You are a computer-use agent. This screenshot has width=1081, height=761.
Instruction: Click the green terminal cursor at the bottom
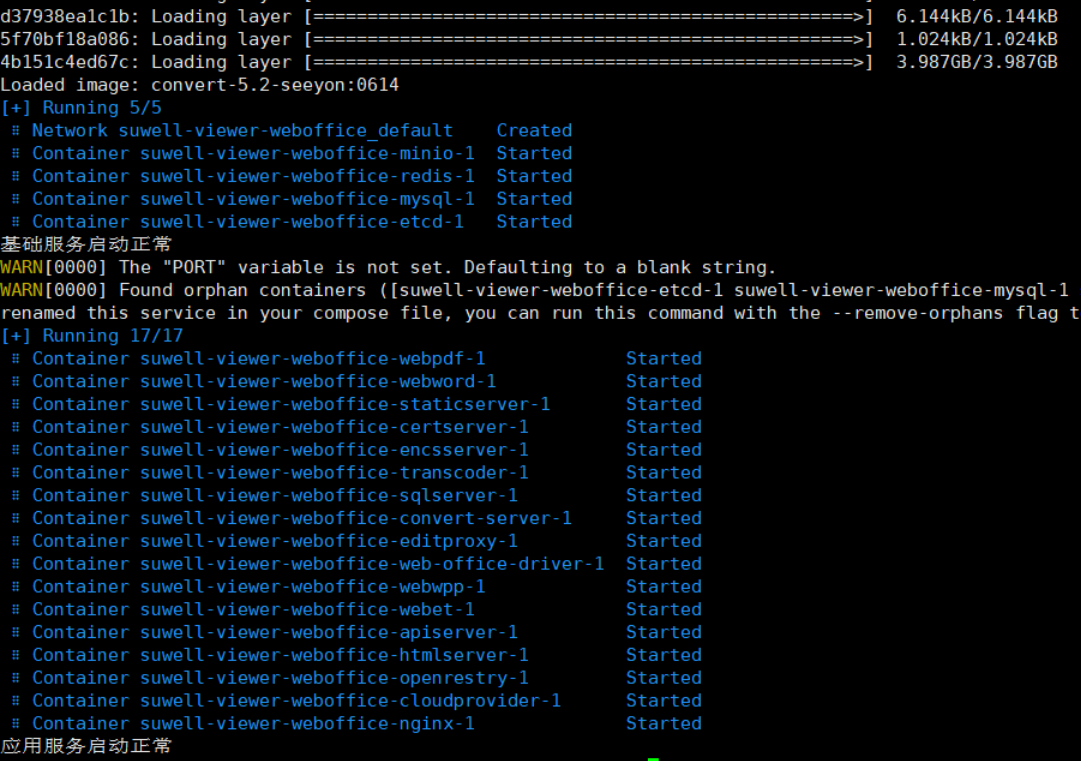(653, 759)
